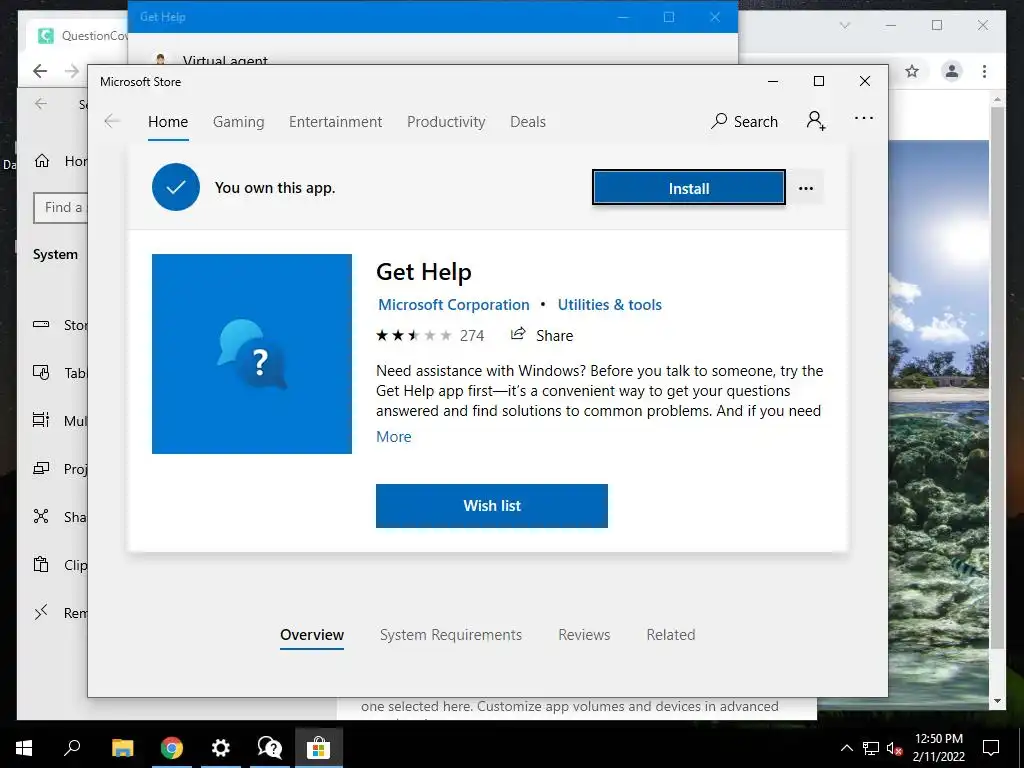Open Chrome three-dot menu
Viewport: 1024px width, 768px height.
(x=984, y=71)
